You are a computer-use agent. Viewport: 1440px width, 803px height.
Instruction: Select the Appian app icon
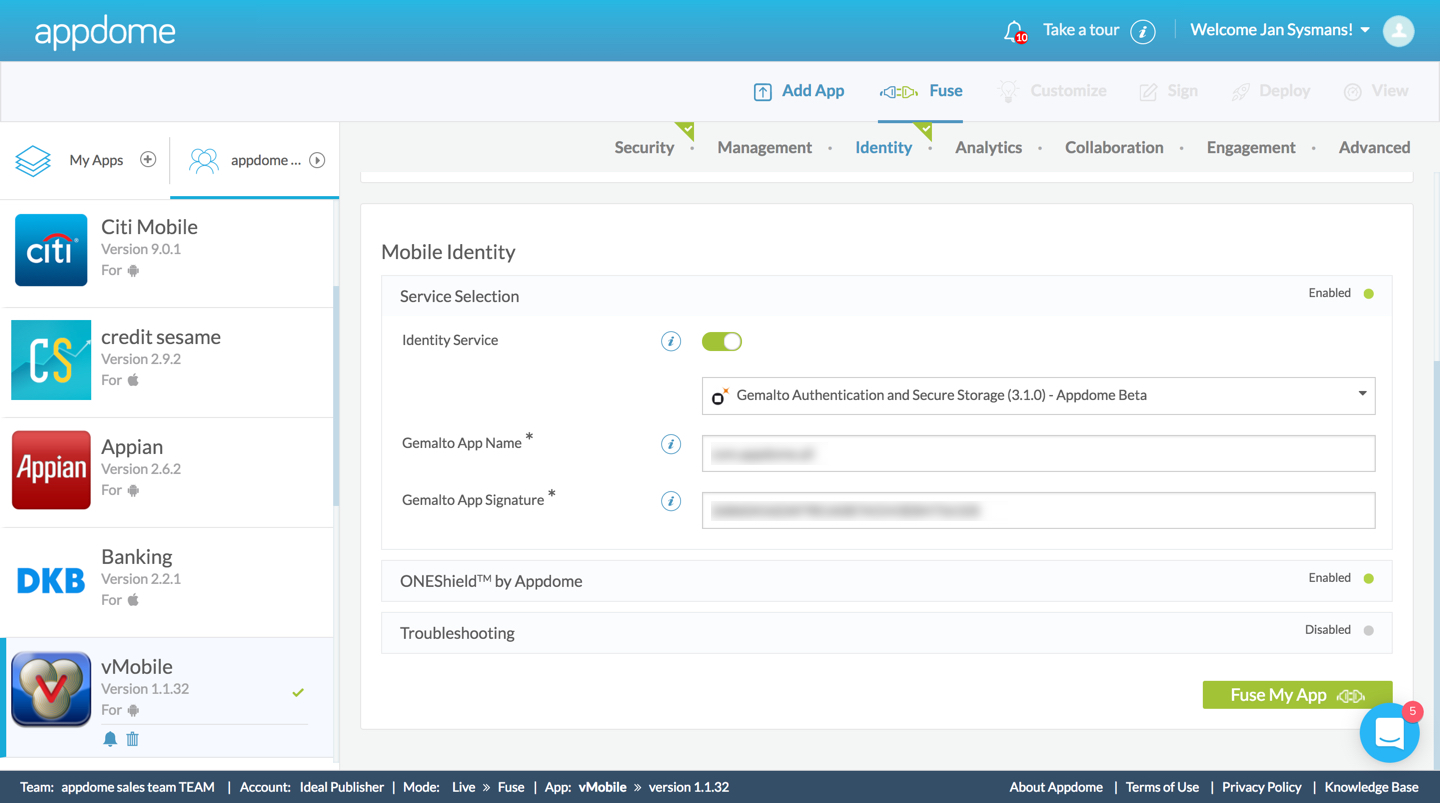click(x=51, y=470)
